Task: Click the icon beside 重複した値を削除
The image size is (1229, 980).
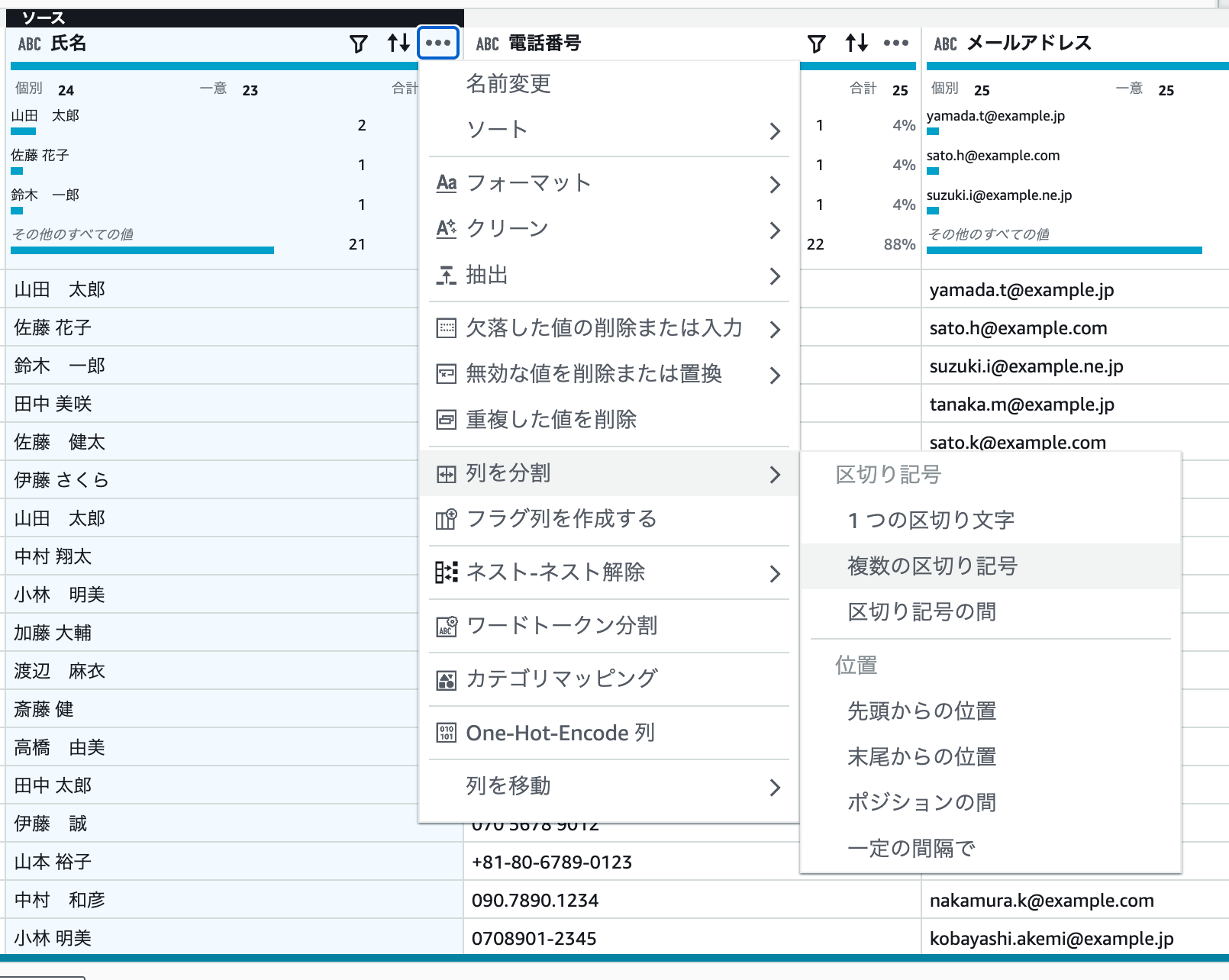Action: [x=446, y=420]
